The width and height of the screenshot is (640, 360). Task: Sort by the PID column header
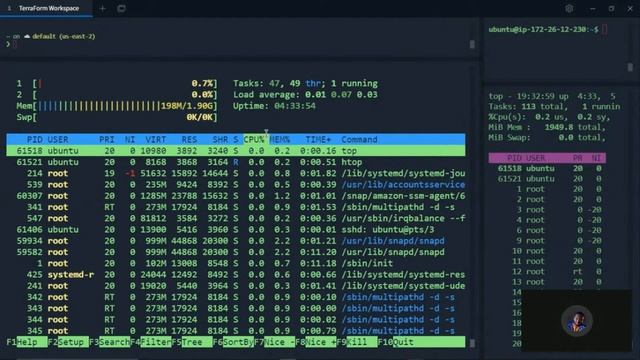pos(34,140)
